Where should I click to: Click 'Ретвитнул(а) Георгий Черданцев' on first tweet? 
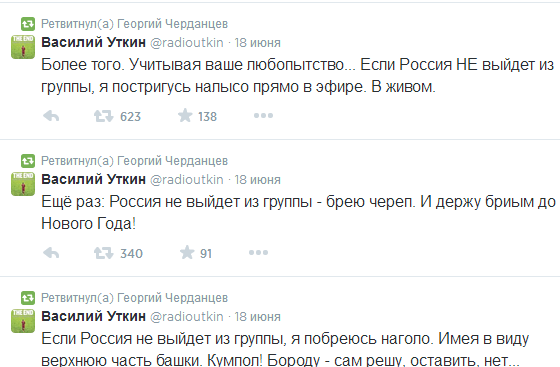[134, 24]
